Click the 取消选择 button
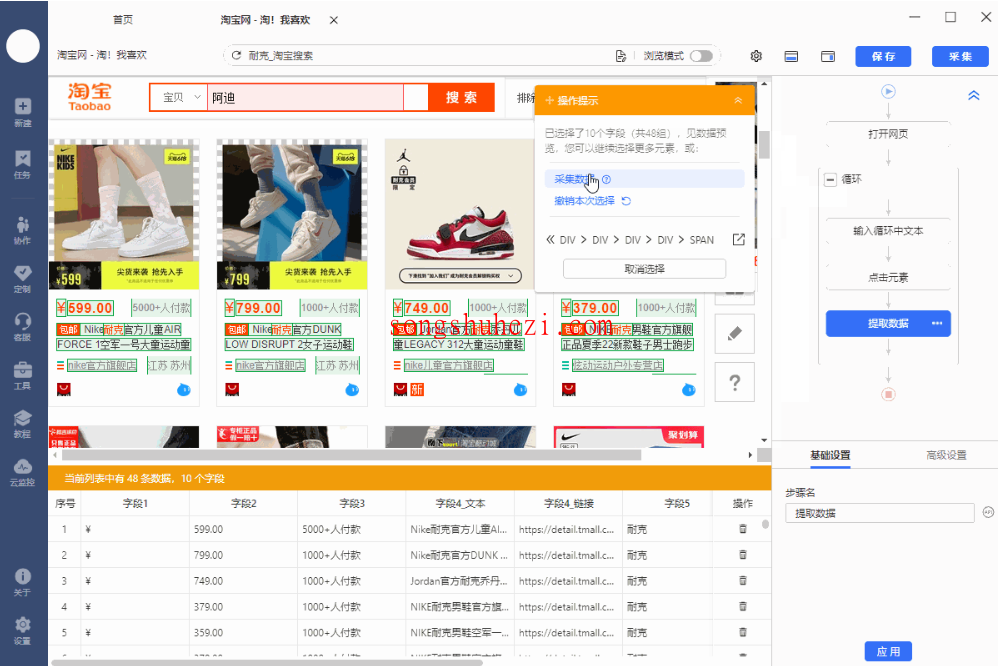This screenshot has height=666, width=1000. 644,269
